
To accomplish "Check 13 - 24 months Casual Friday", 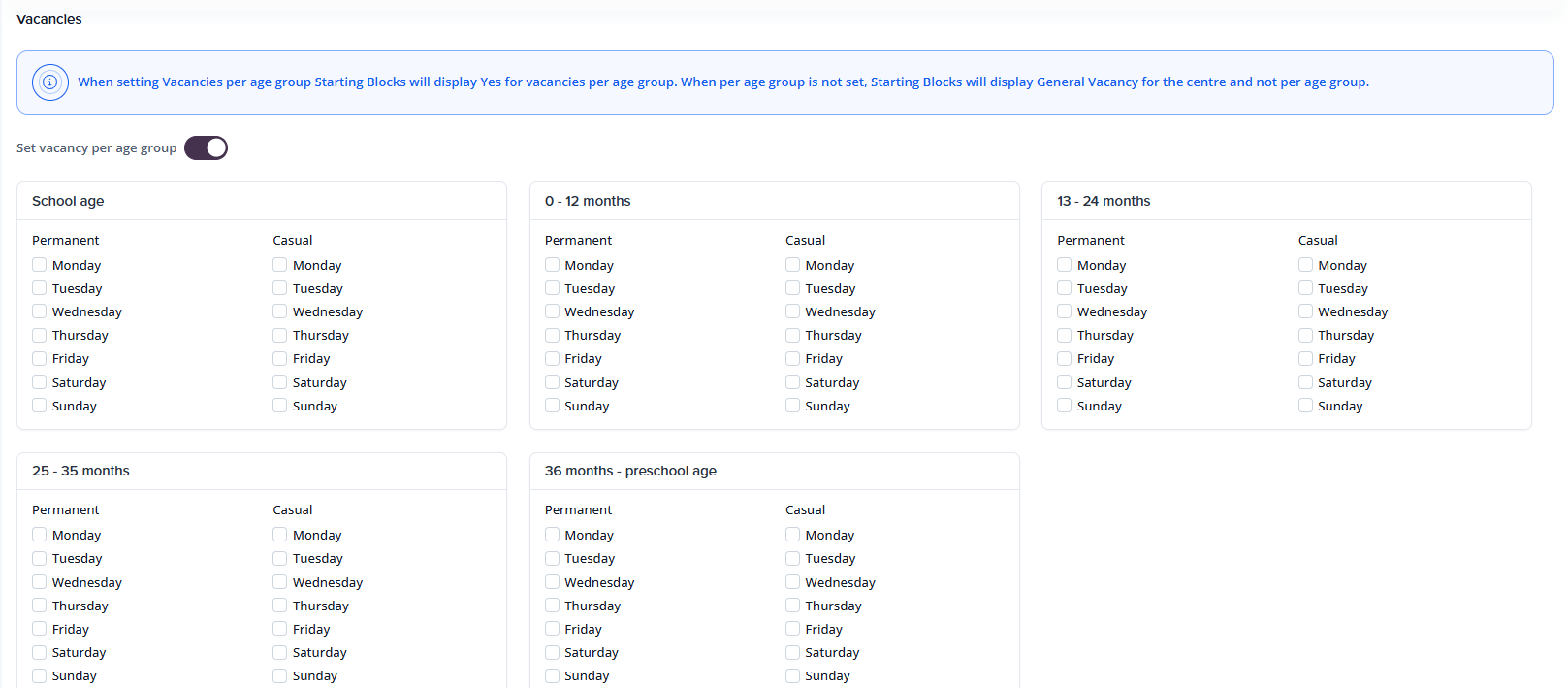I will (x=1306, y=358).
